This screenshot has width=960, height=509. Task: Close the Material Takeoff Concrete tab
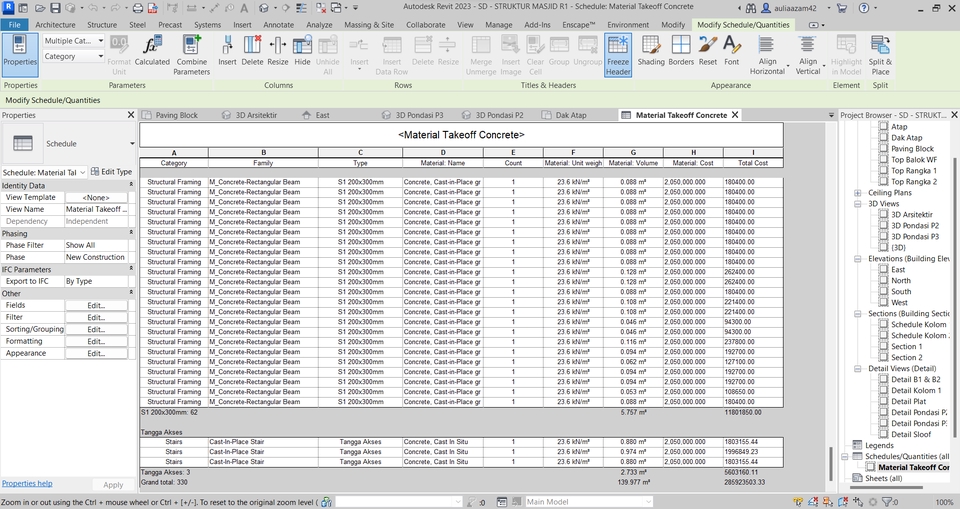[x=735, y=115]
